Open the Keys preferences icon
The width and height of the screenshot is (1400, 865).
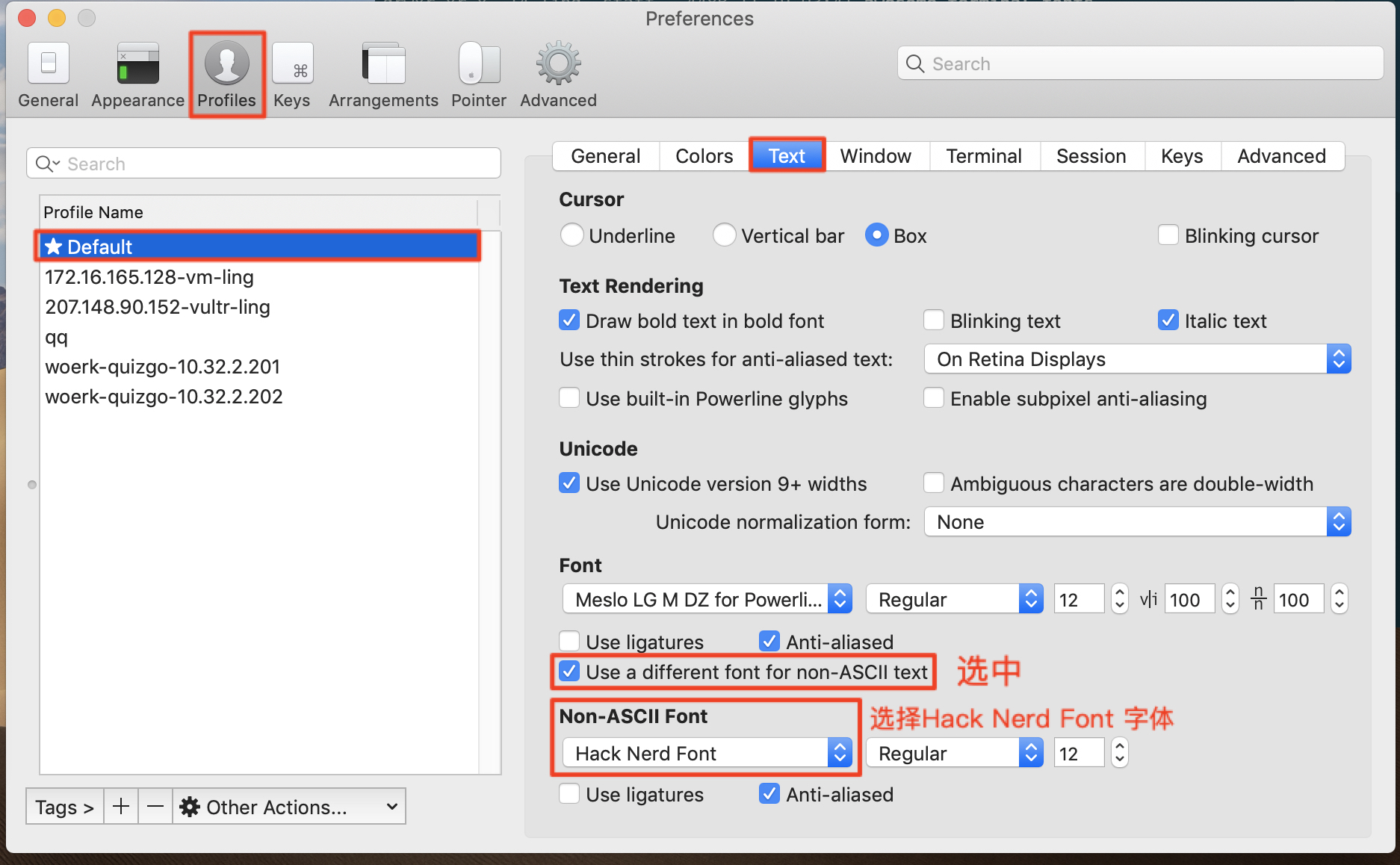[292, 63]
